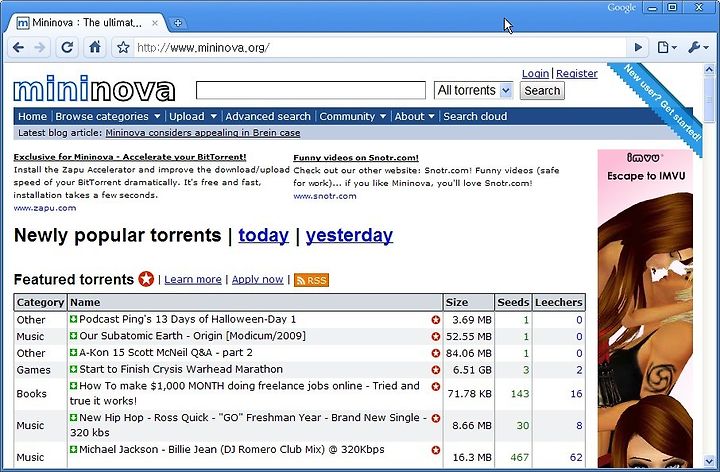Click the Login link
The height and width of the screenshot is (472, 720).
tap(535, 73)
